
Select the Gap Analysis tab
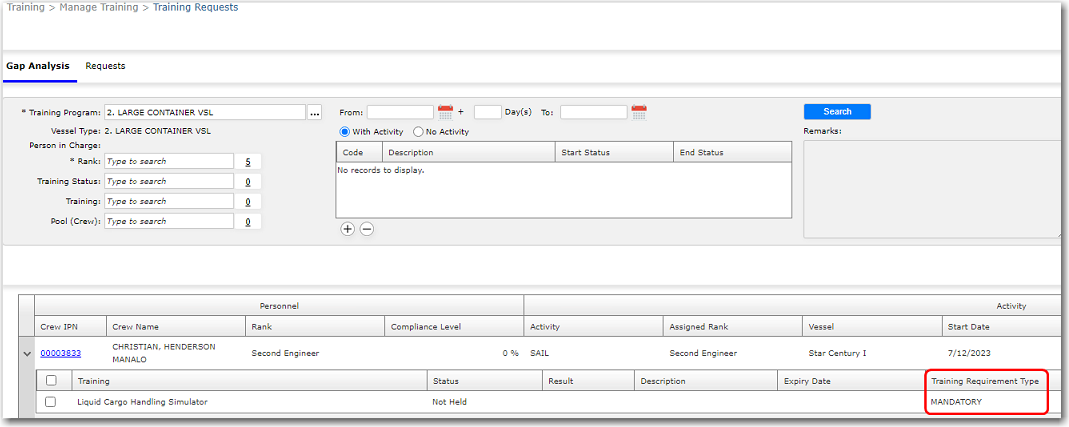point(37,66)
